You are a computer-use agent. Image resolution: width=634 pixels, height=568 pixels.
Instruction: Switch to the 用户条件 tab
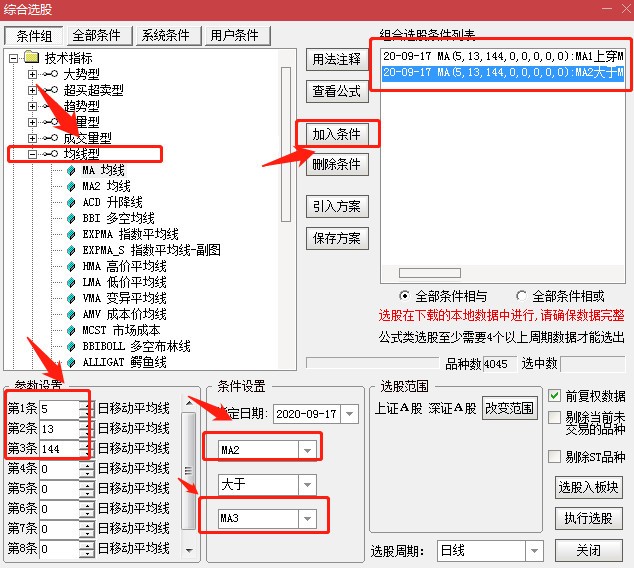235,35
